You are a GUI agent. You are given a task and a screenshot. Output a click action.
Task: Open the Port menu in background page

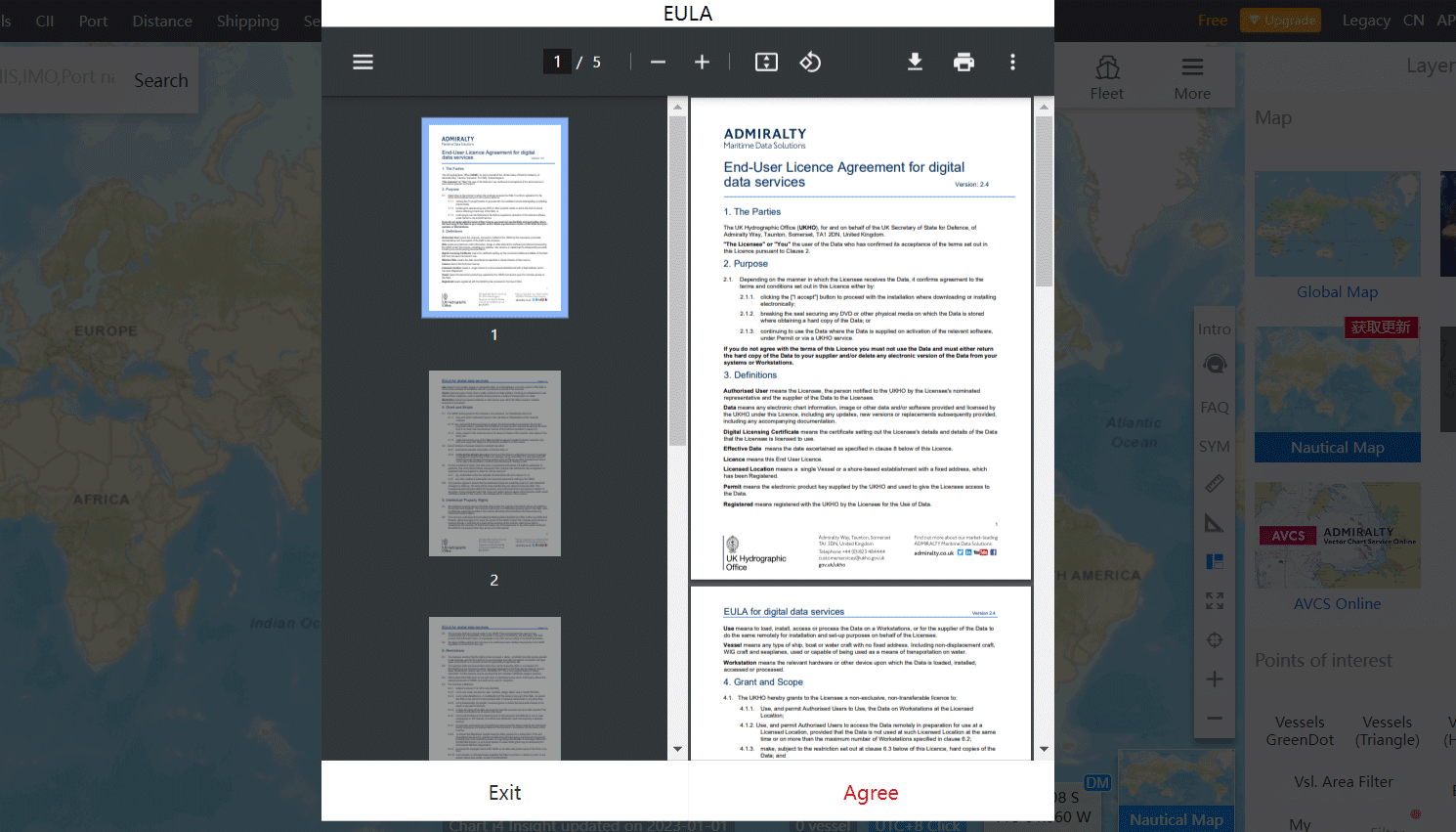click(93, 21)
